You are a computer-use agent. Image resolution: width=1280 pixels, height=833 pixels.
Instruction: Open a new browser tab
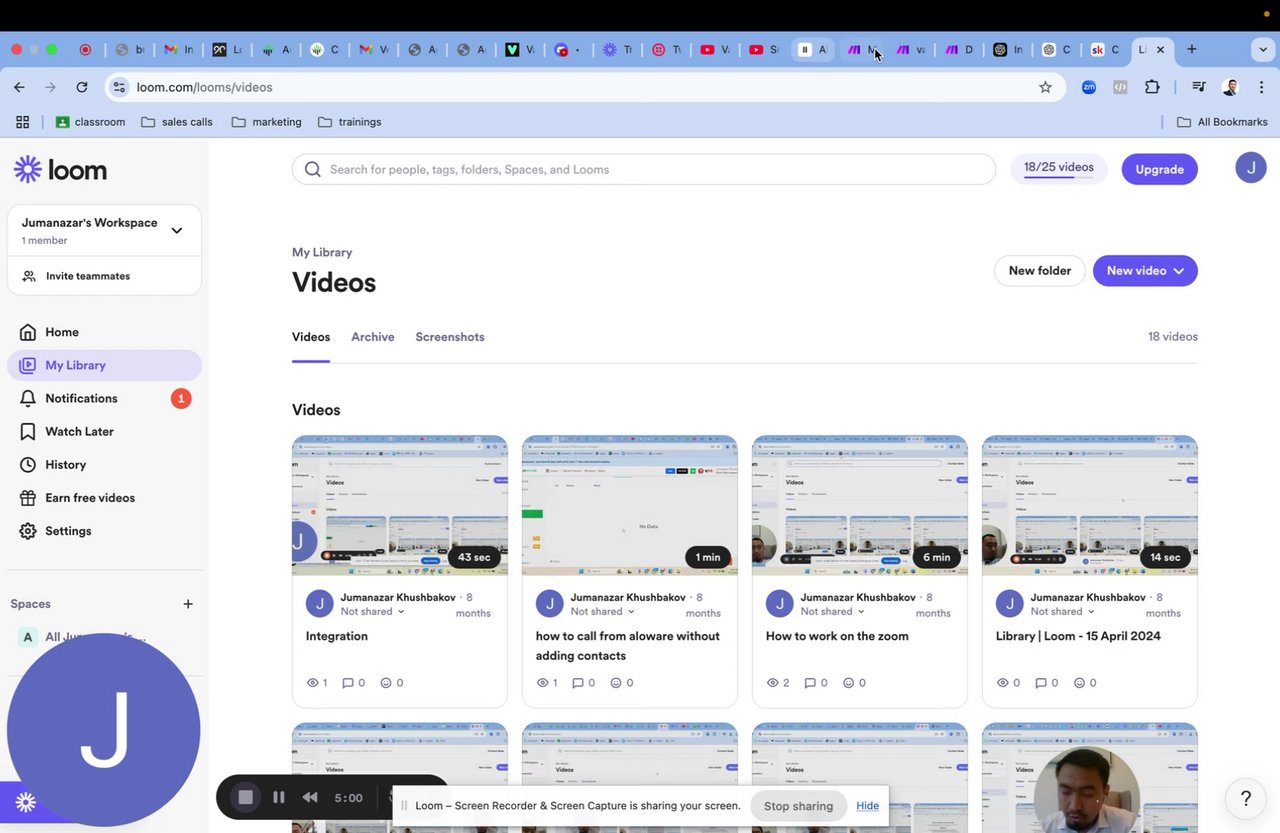click(1191, 49)
